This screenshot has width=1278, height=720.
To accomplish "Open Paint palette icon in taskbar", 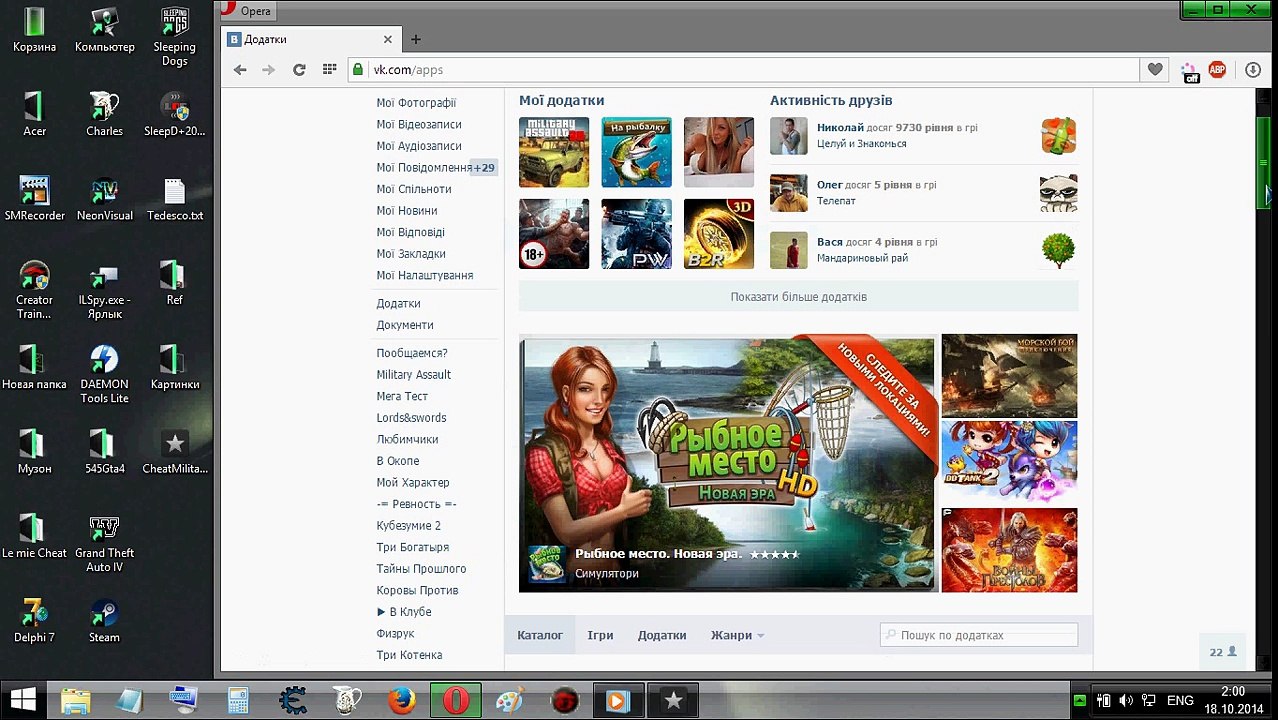I will [x=510, y=701].
